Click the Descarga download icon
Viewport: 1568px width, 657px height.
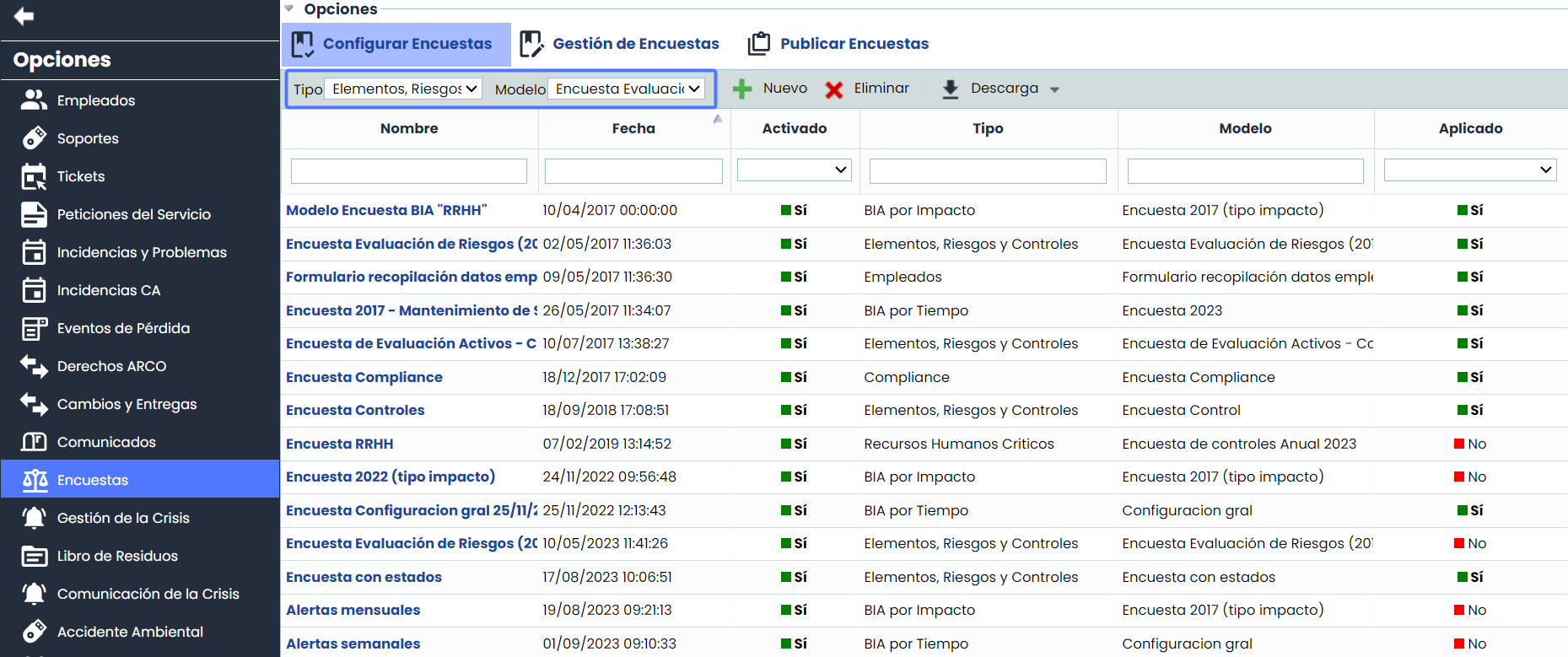tap(951, 89)
